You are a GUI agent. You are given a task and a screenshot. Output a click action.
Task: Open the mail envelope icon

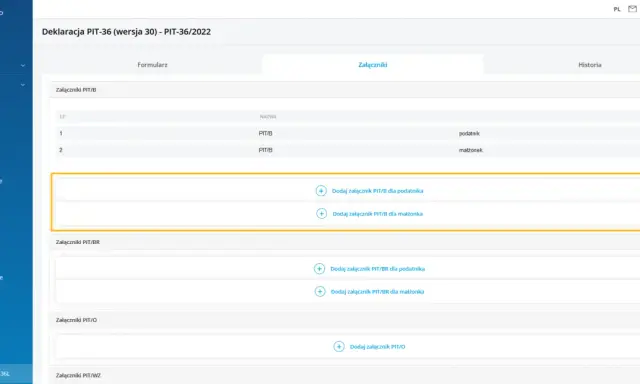pyautogui.click(x=632, y=9)
